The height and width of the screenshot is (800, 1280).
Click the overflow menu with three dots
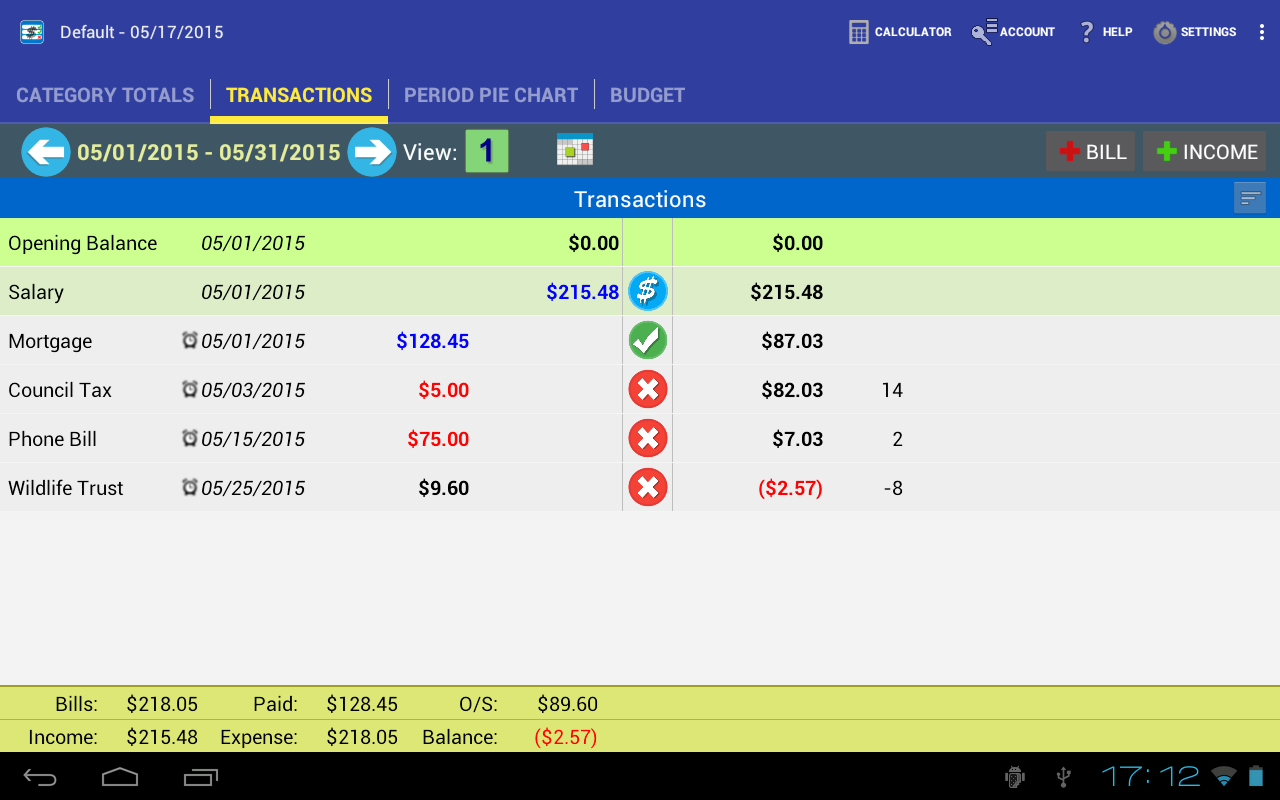coord(1261,31)
